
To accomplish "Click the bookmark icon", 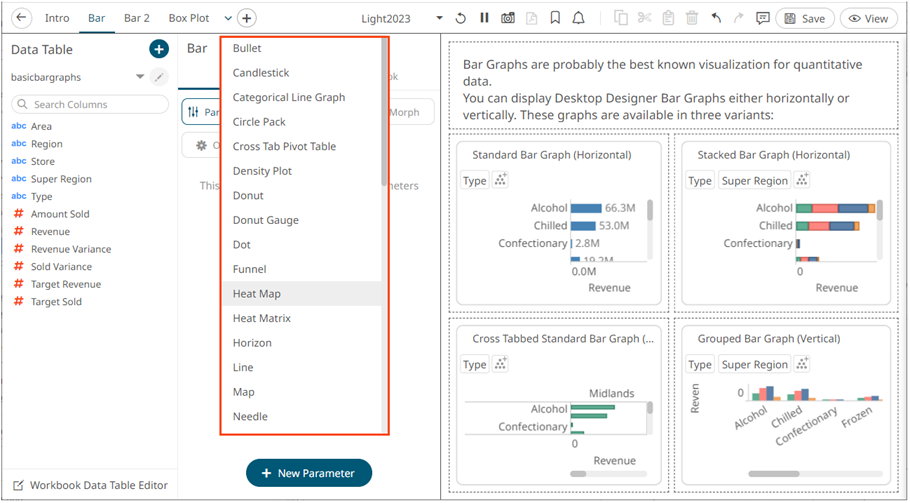I will pos(555,18).
